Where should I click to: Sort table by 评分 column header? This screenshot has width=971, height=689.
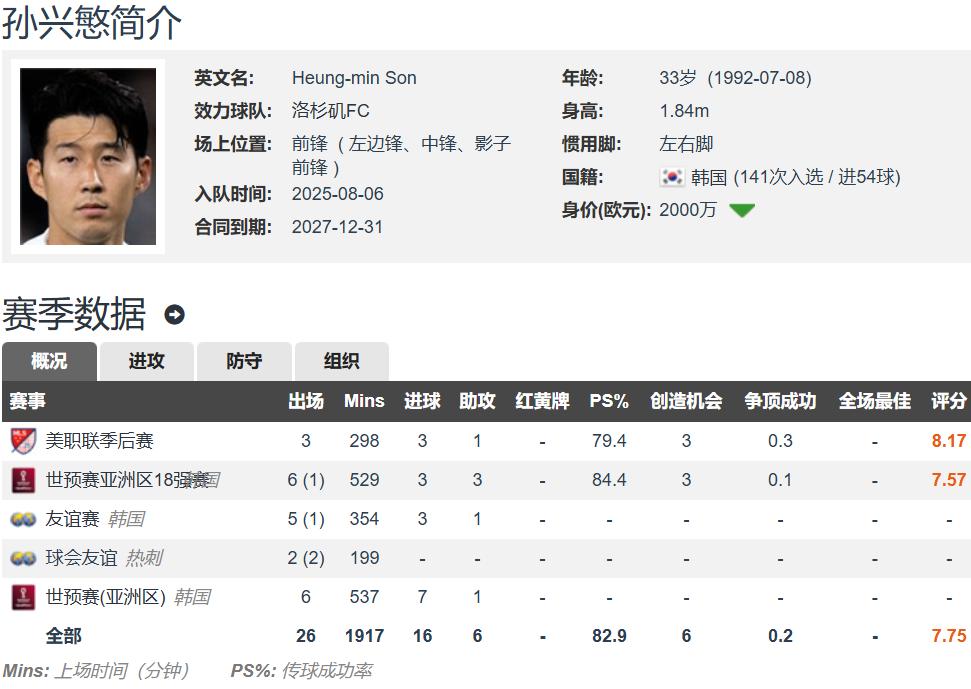pyautogui.click(x=948, y=401)
